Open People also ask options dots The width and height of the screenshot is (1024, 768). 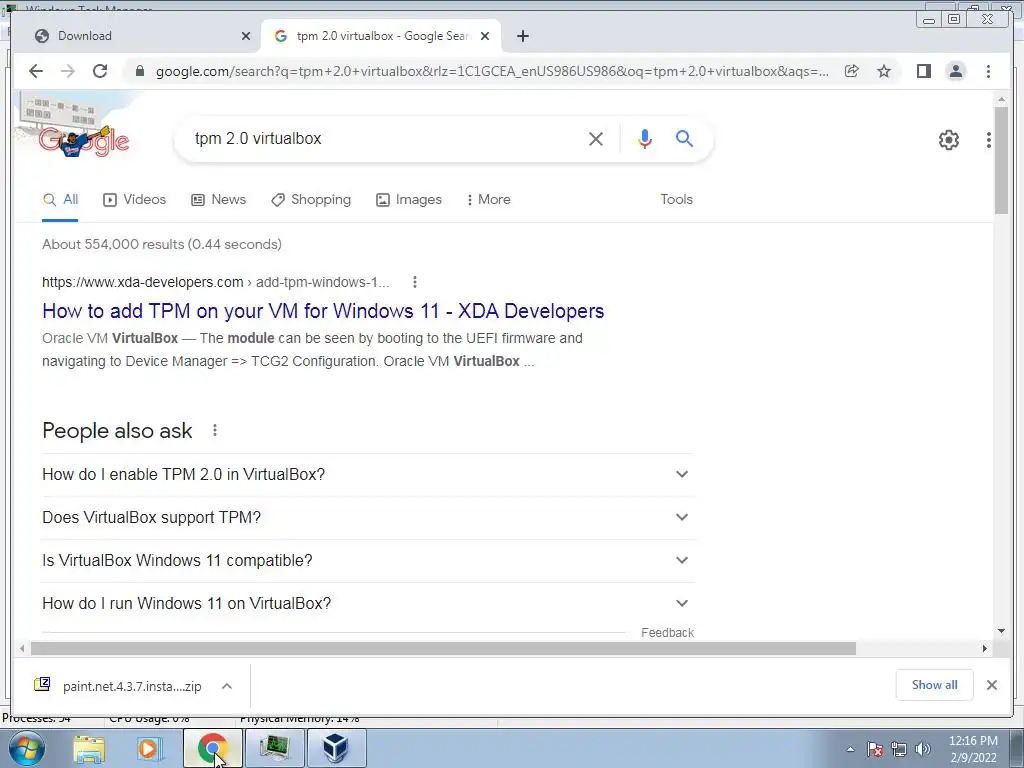coord(215,430)
